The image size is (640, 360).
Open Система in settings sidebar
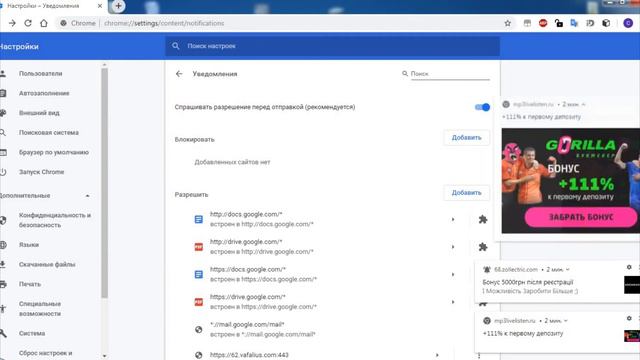point(32,333)
